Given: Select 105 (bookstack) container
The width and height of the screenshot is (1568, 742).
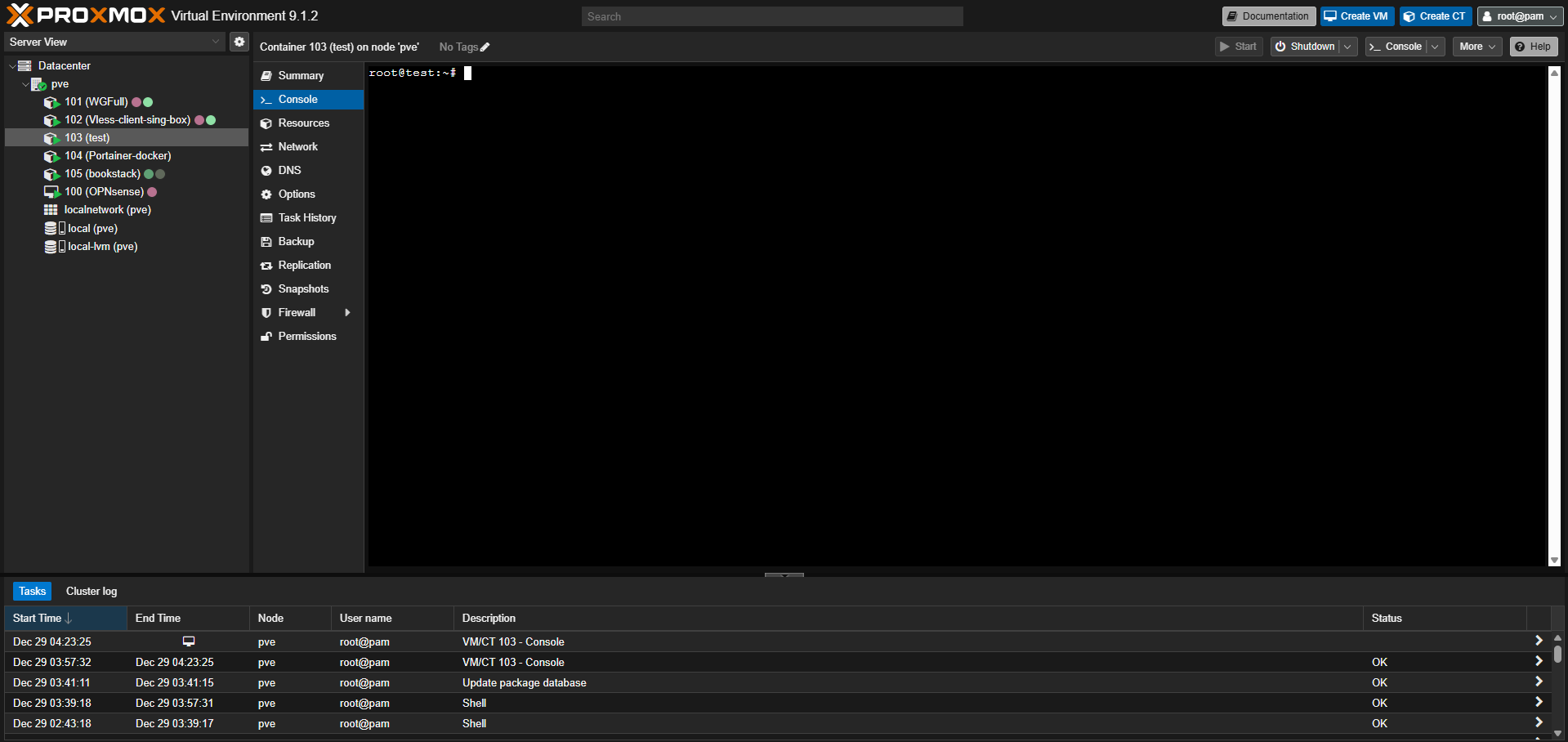Looking at the screenshot, I should click(x=127, y=174).
